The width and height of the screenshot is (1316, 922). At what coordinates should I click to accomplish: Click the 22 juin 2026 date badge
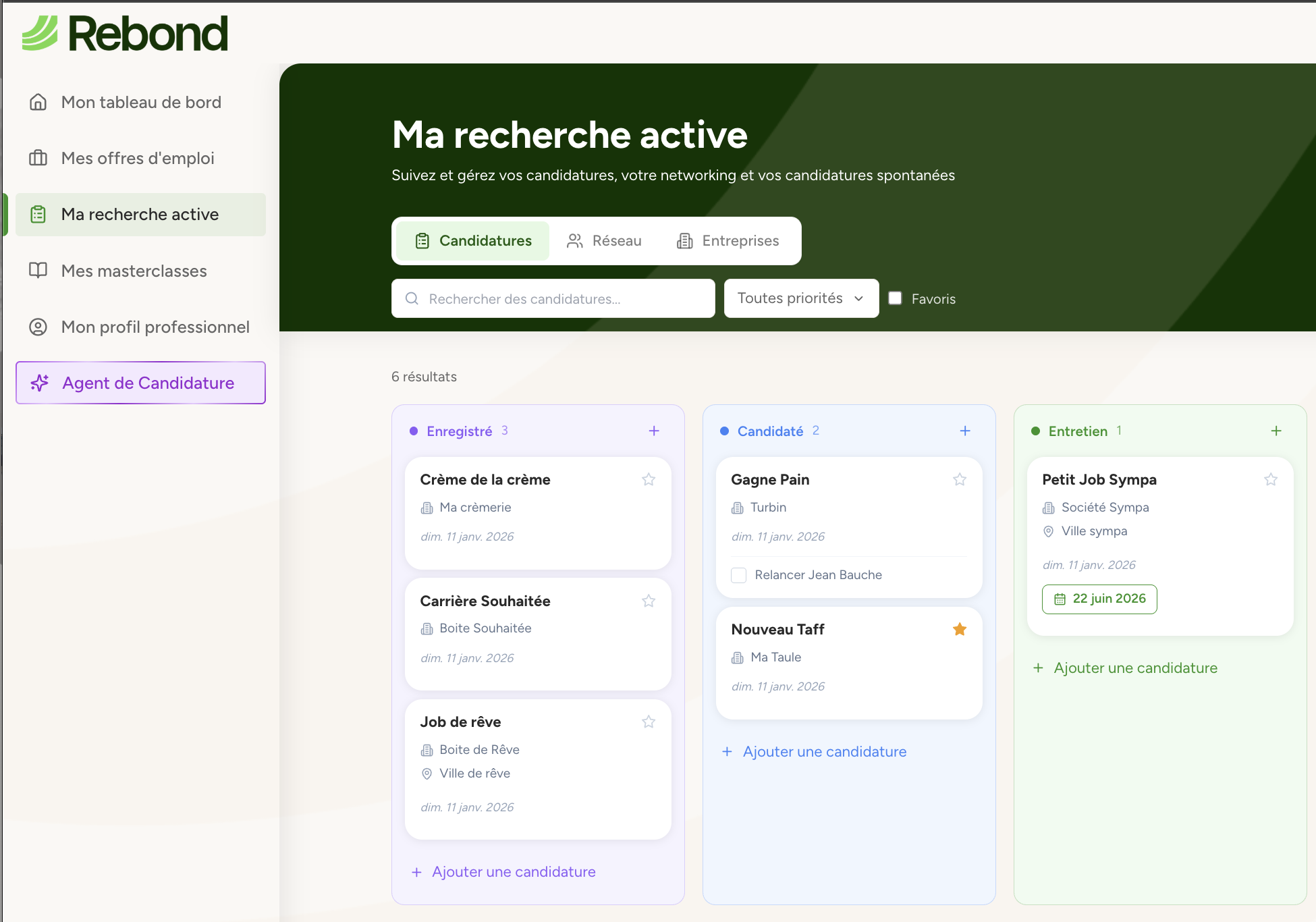[x=1099, y=599]
